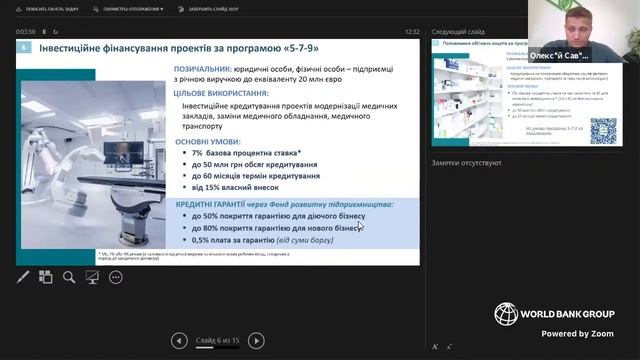
Task: Open the see all slides grid
Action: [x=46, y=277]
